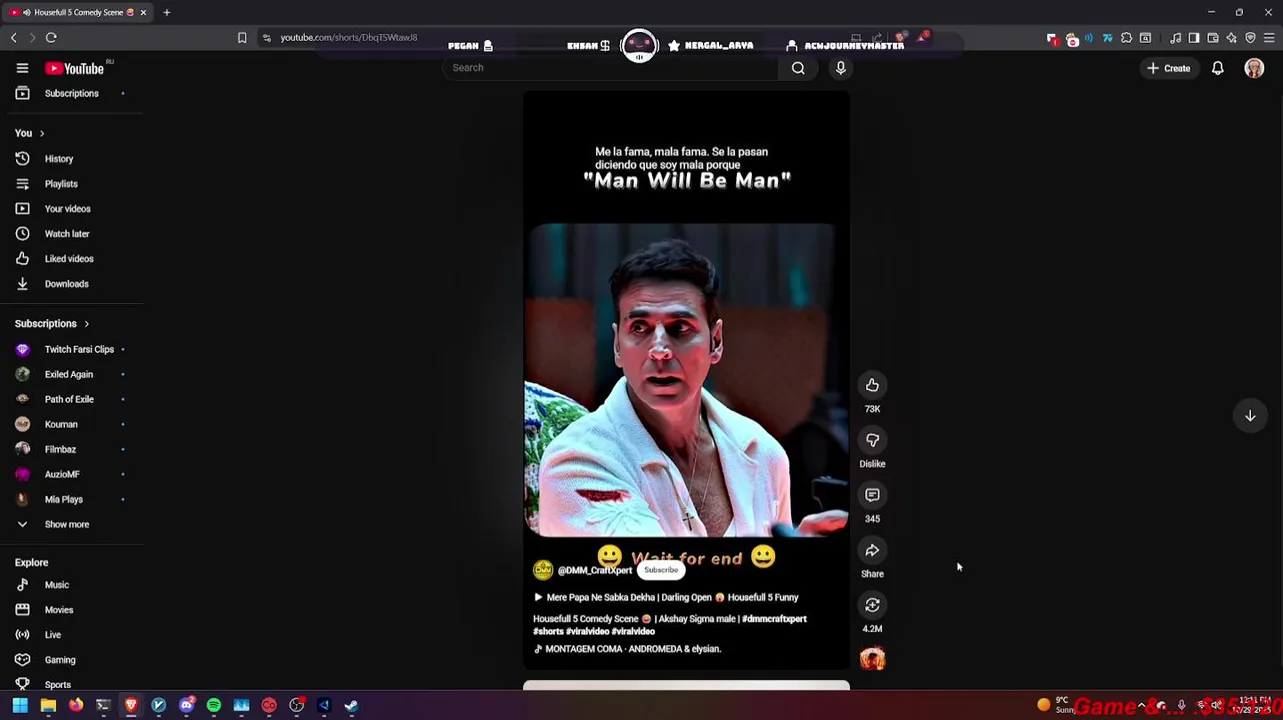Open the sound avatar below remix
The width and height of the screenshot is (1283, 720).
(x=872, y=658)
